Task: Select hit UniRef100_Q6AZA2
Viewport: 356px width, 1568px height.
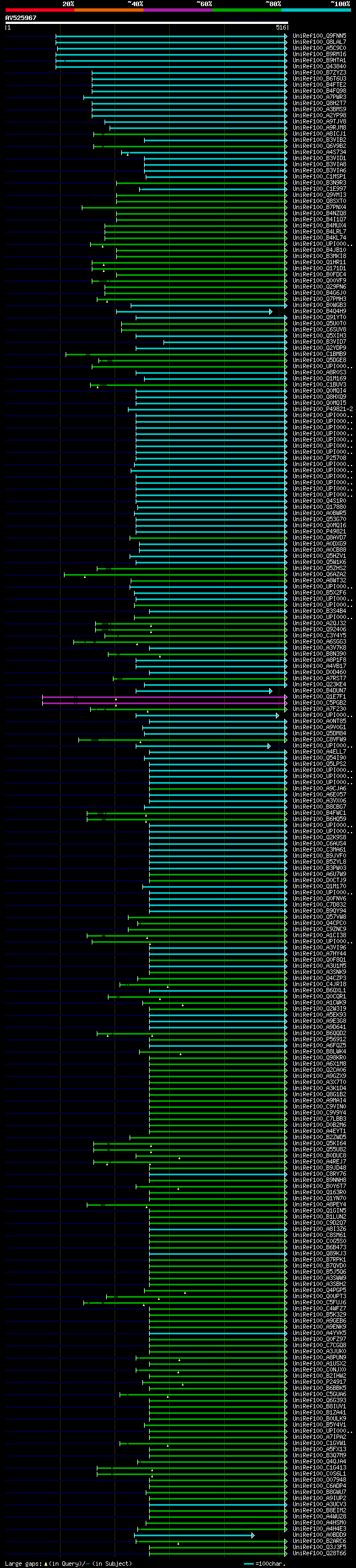Action: point(319,574)
